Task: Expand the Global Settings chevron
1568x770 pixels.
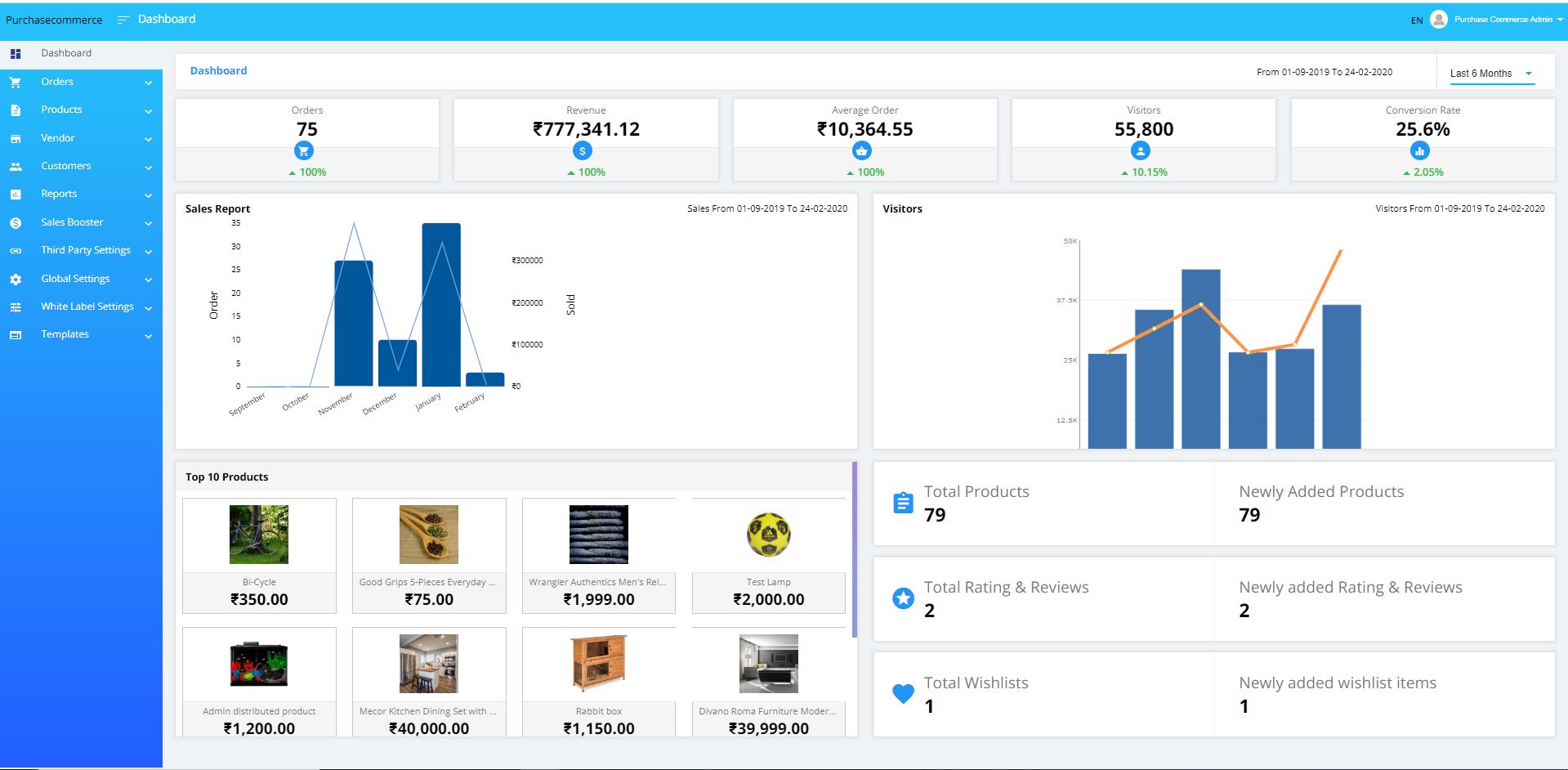Action: click(148, 280)
